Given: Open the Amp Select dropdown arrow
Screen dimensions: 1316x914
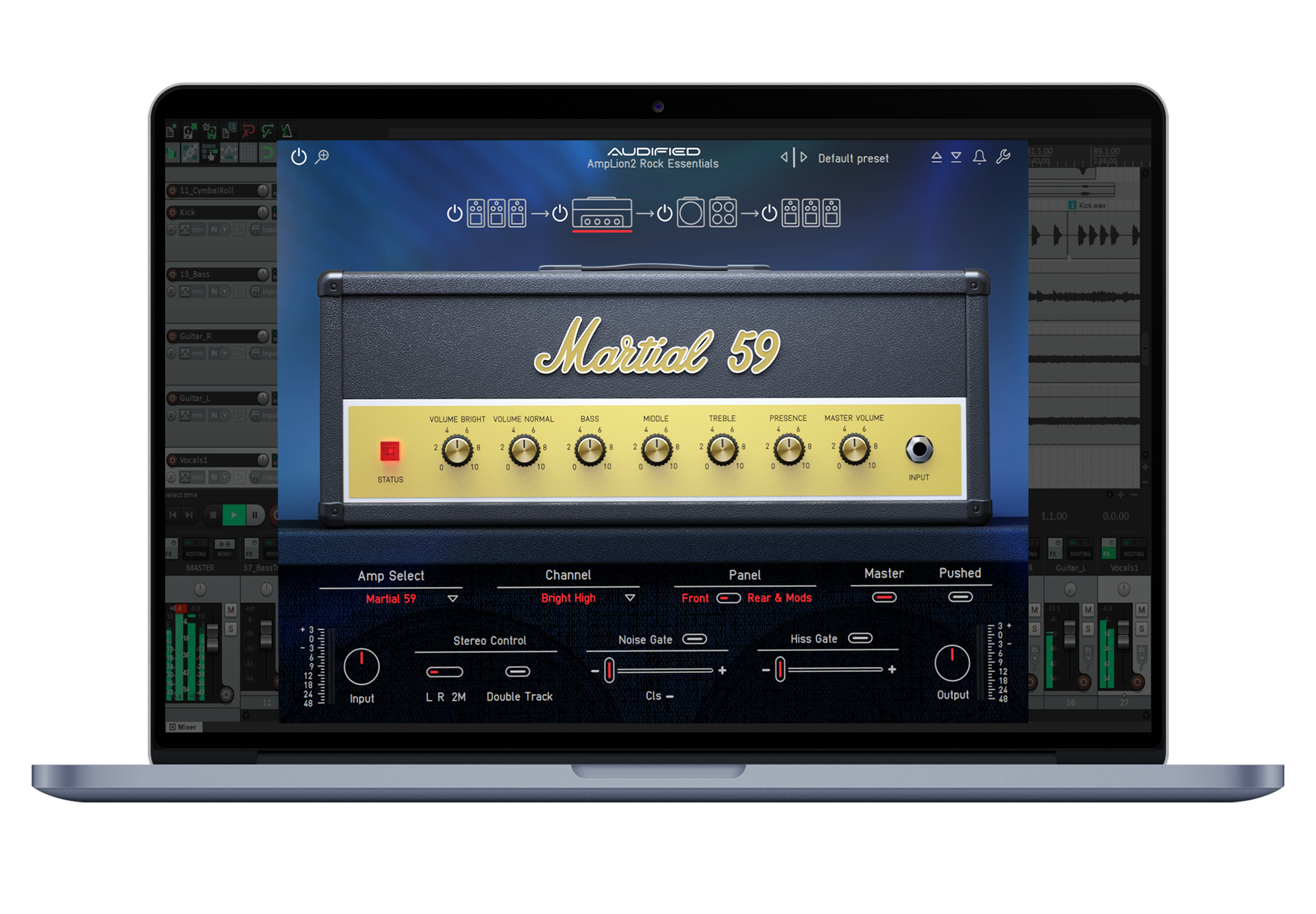Looking at the screenshot, I should coord(452,599).
